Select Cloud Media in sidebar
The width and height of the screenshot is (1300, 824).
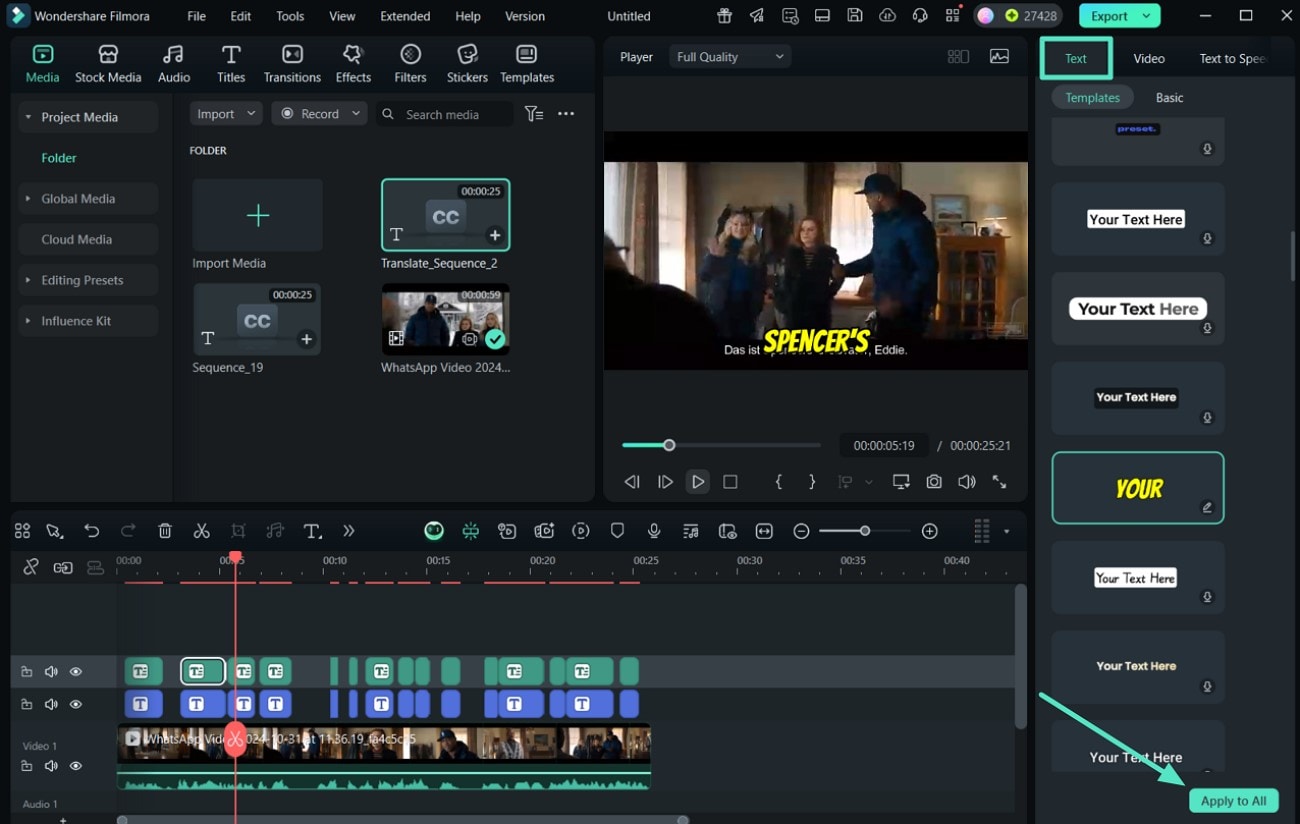click(x=77, y=239)
